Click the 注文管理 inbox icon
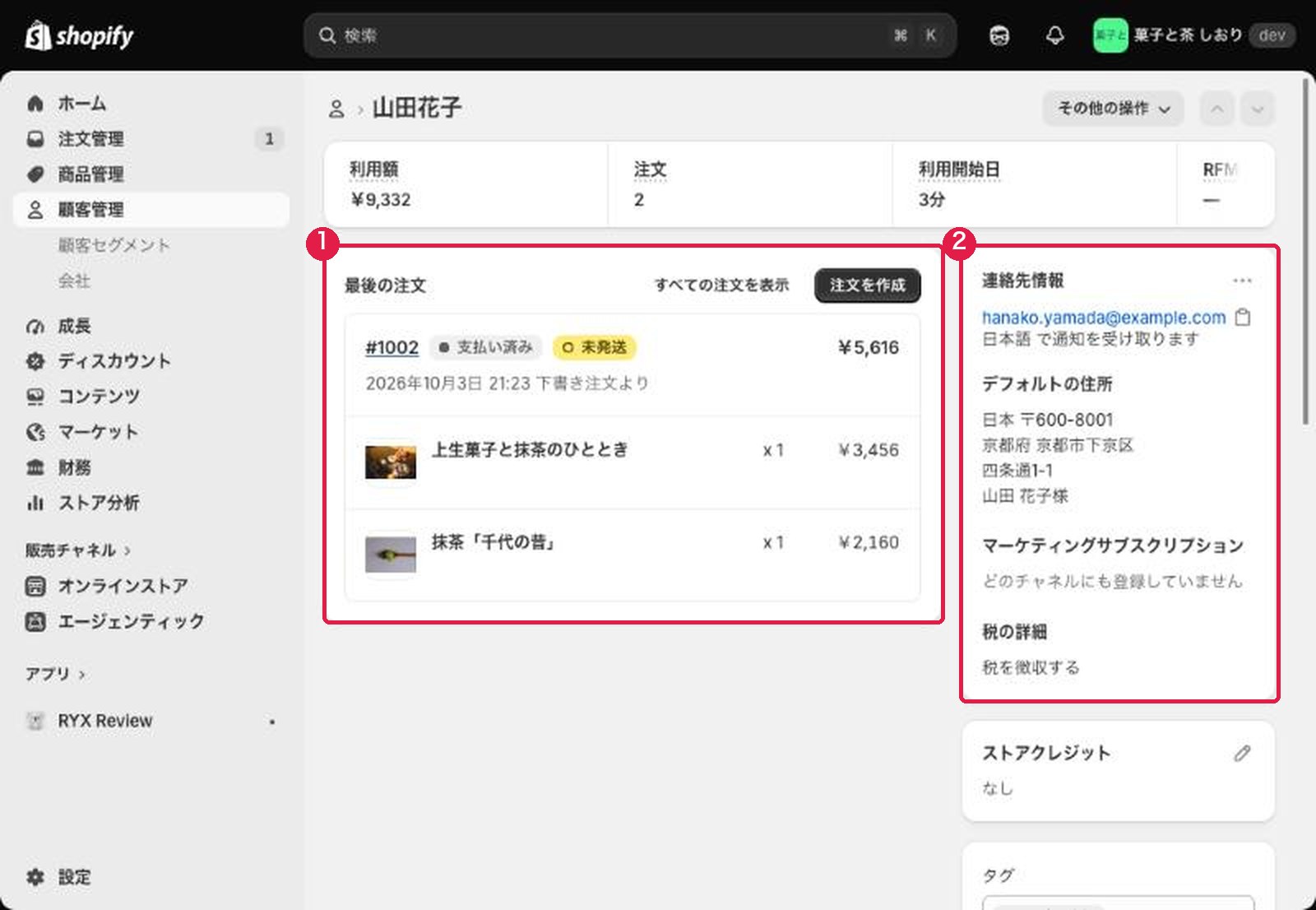Image resolution: width=1316 pixels, height=910 pixels. coord(35,139)
